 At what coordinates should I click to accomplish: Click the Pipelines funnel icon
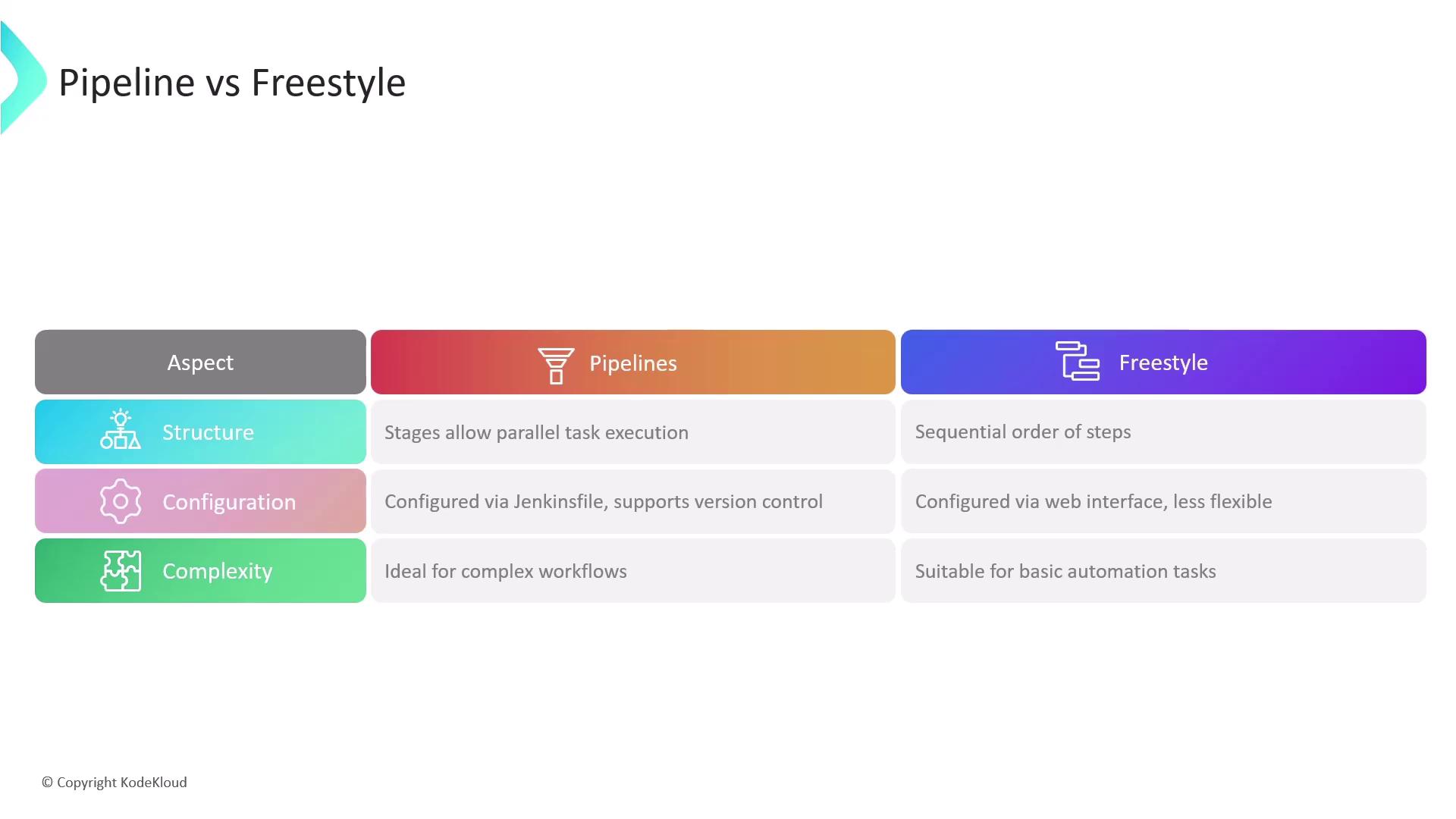556,366
